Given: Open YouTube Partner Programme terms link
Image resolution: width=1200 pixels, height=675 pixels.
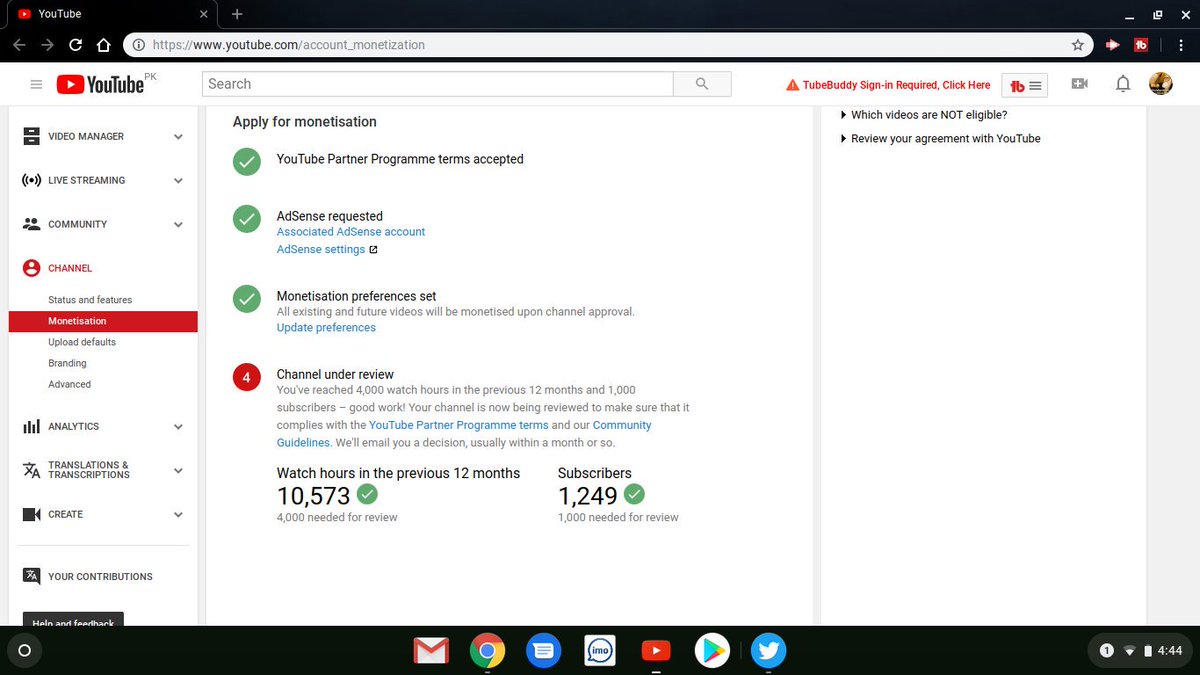Looking at the screenshot, I should pos(458,425).
